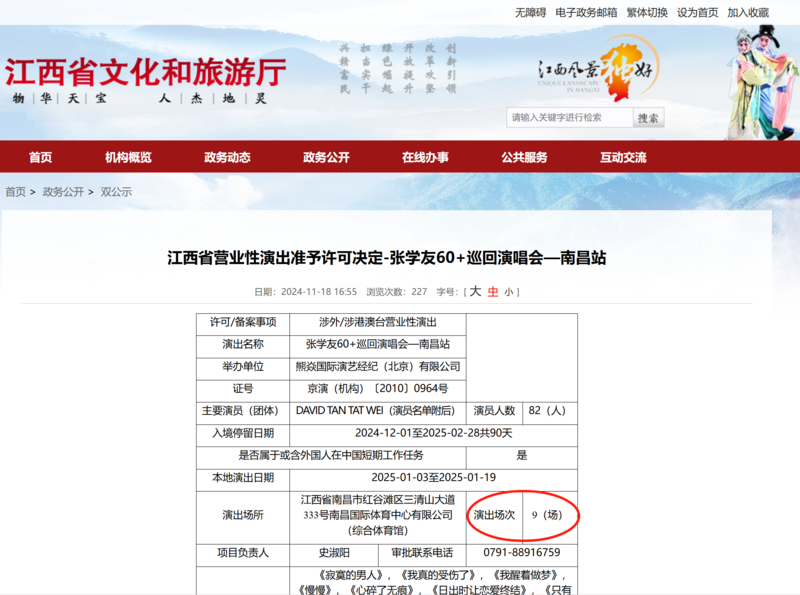Open the 政务动态 navigation menu

[227, 157]
